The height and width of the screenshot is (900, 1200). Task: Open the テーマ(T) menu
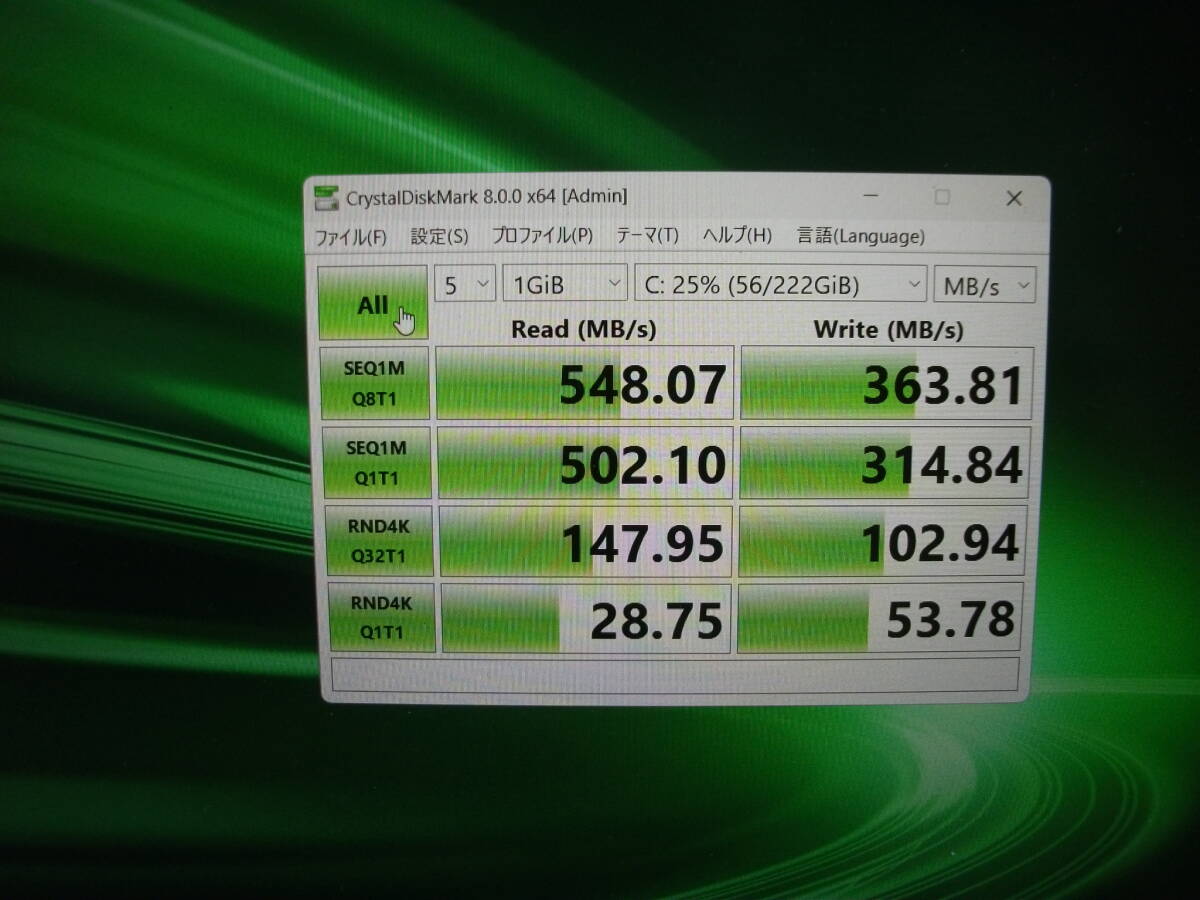tap(647, 237)
